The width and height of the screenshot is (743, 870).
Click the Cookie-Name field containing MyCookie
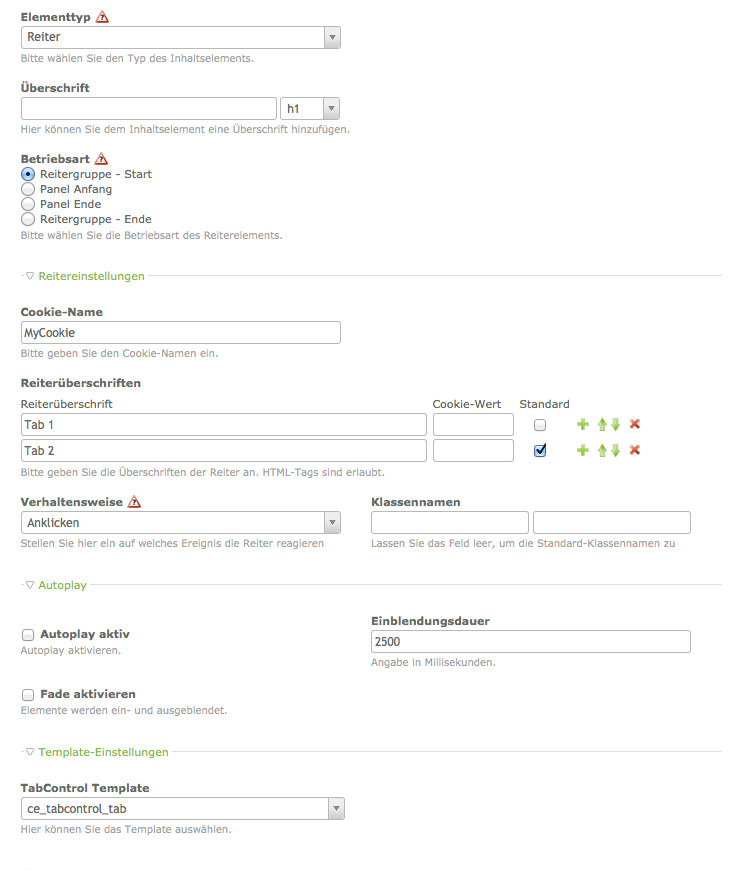click(x=180, y=332)
